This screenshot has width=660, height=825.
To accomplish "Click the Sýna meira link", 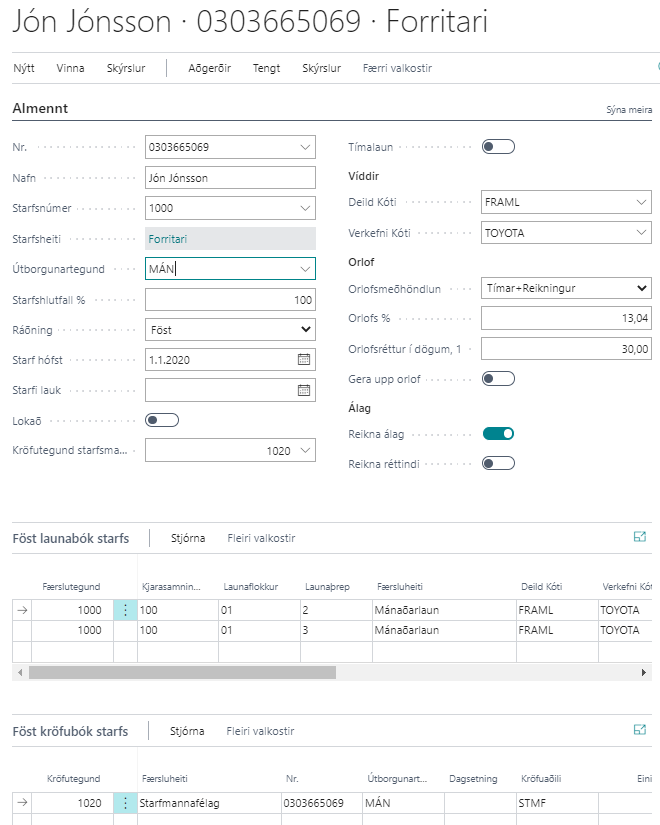I will 629,110.
